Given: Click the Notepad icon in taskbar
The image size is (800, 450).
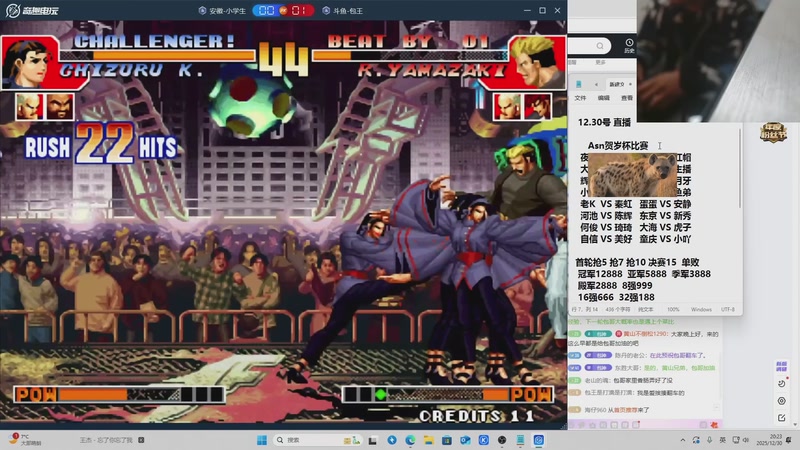Looking at the screenshot, I should [520, 440].
